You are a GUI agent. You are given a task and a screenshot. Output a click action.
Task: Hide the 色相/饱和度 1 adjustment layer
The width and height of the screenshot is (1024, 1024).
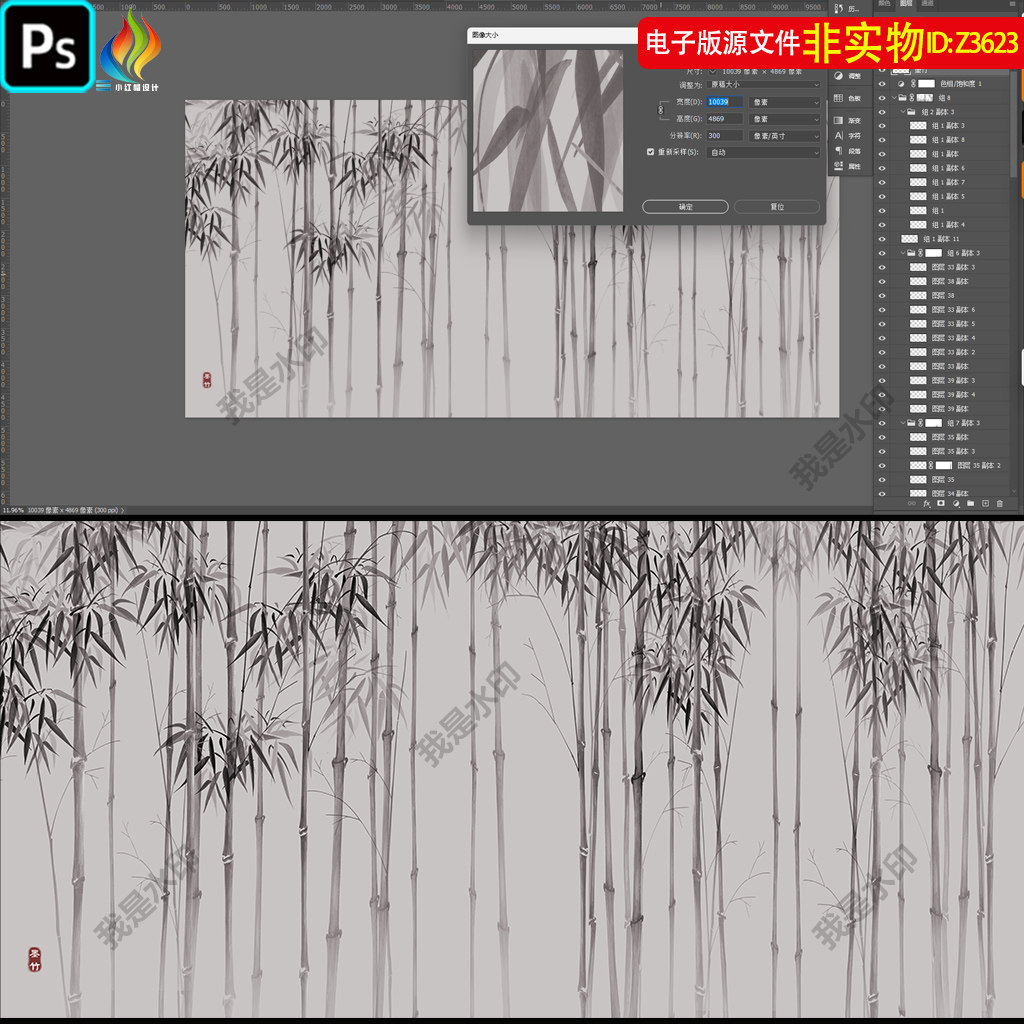click(x=882, y=84)
